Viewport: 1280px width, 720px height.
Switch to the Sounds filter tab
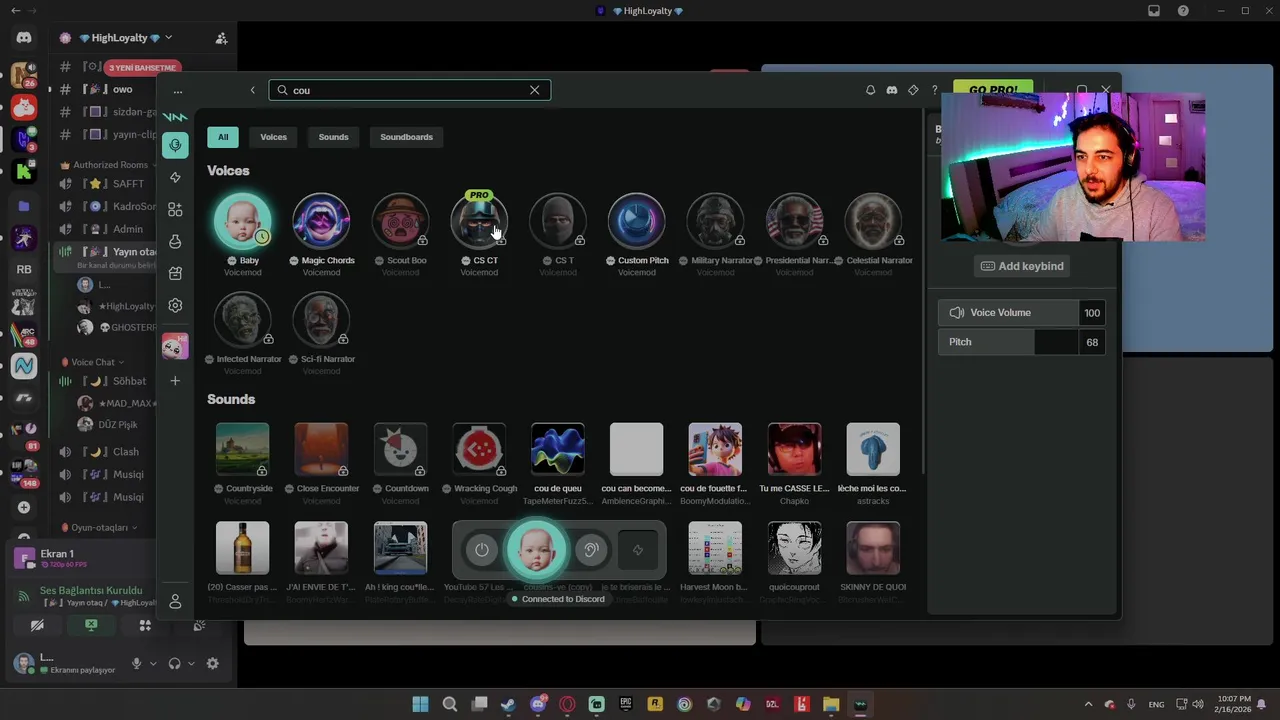[x=333, y=137]
